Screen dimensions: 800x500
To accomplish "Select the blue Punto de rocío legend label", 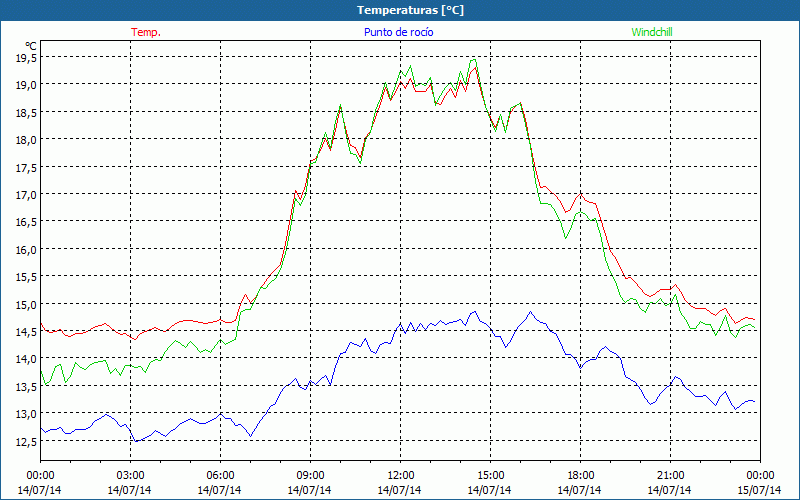I will (398, 32).
